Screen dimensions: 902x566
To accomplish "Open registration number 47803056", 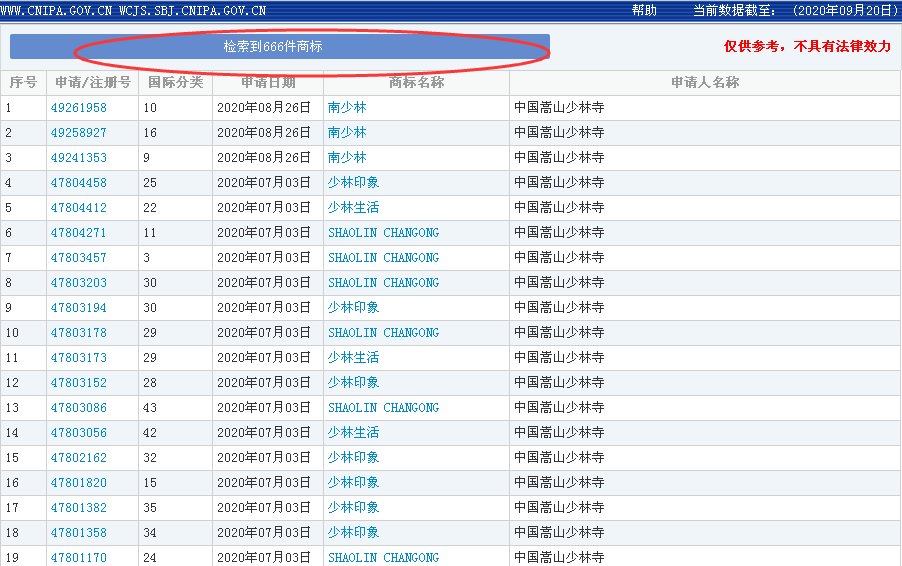I will pos(79,433).
